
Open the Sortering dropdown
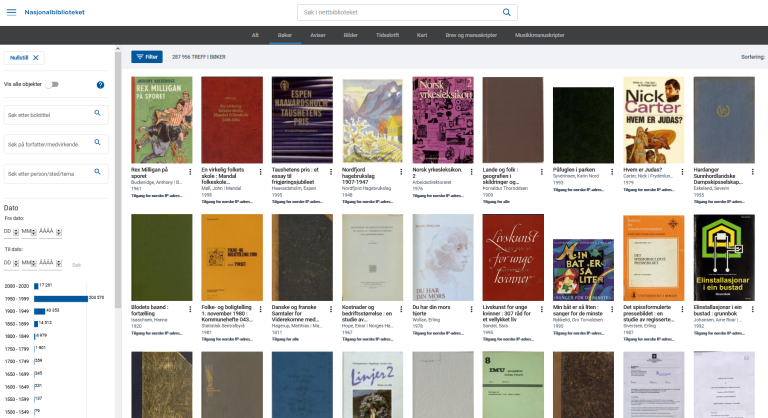coord(753,57)
